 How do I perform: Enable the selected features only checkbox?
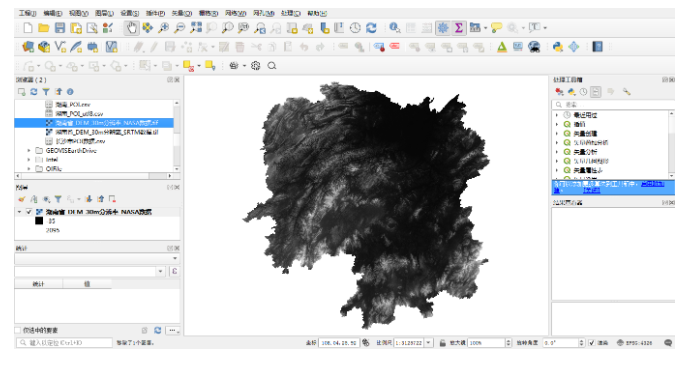pyautogui.click(x=18, y=330)
